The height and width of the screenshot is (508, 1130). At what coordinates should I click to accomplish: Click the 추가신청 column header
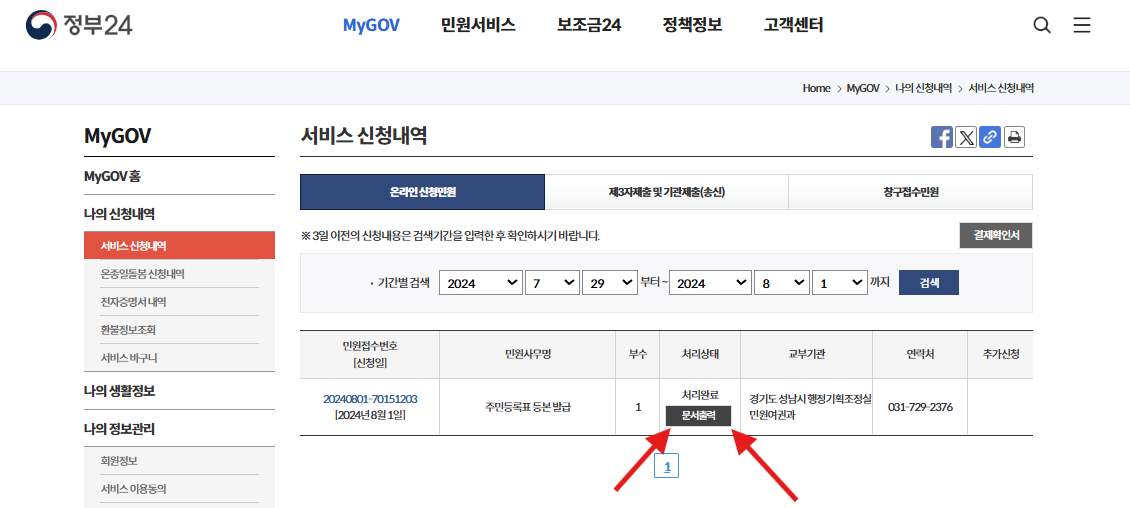coord(1000,354)
